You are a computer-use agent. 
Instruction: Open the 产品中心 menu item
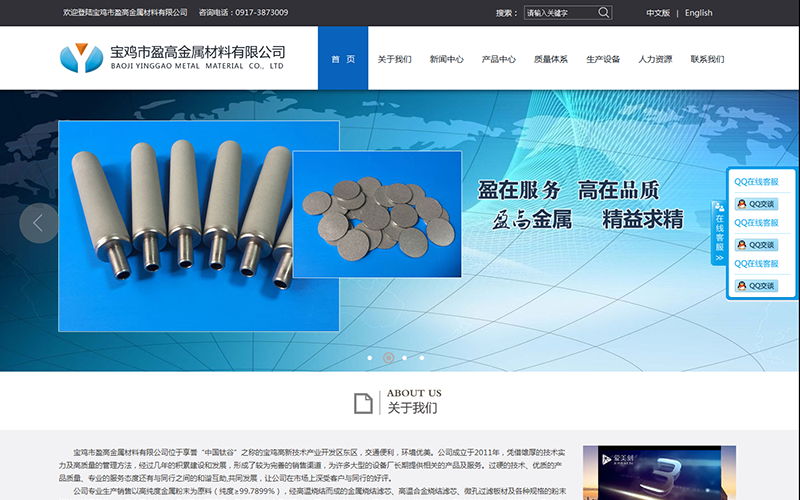pos(498,59)
